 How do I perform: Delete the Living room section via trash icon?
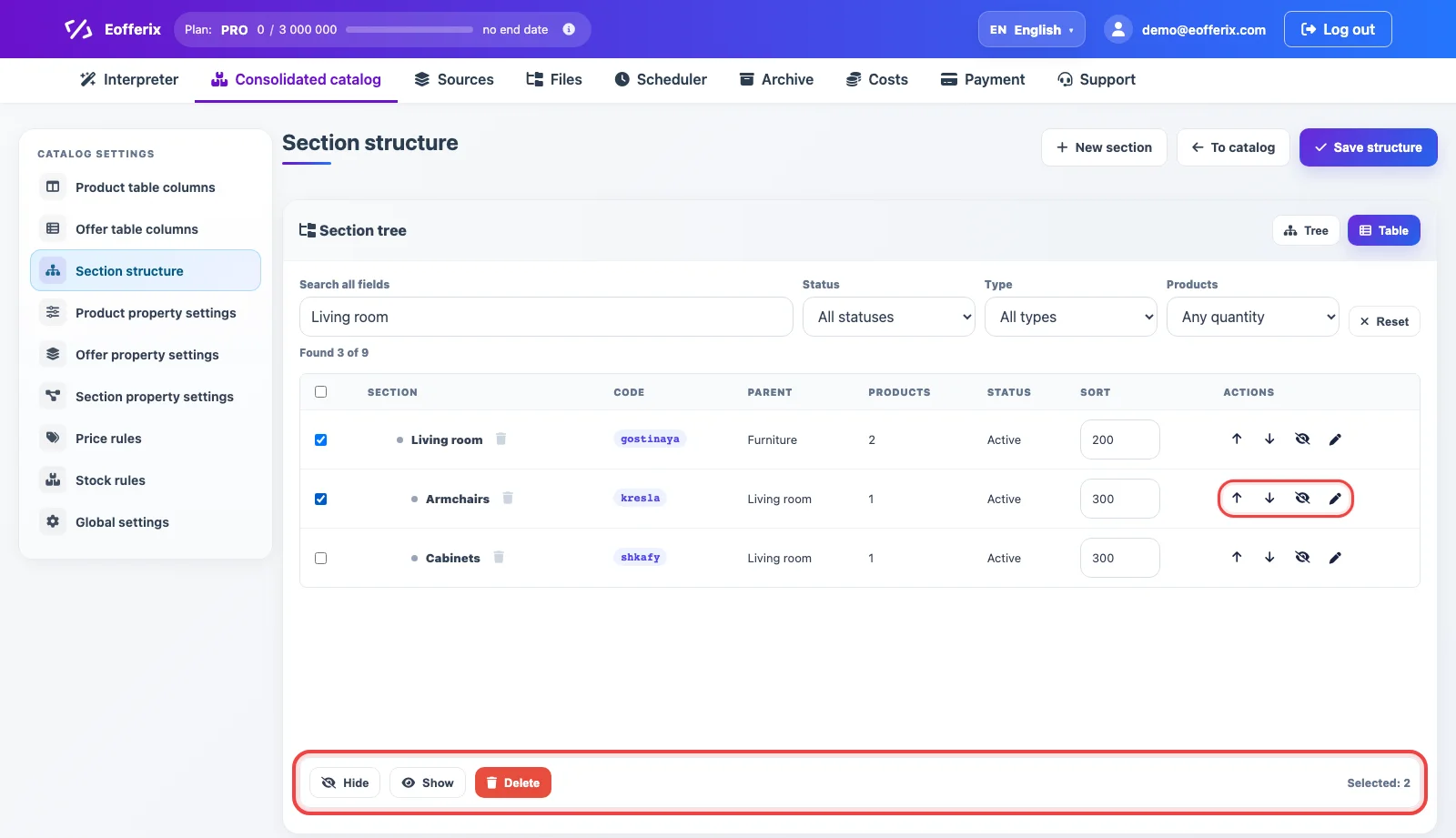500,439
